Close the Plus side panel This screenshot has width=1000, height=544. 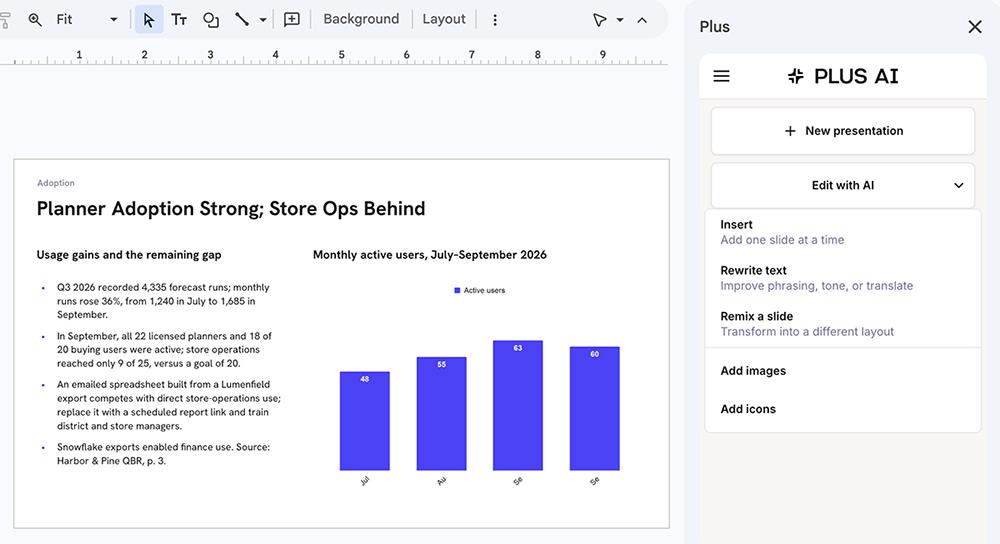[x=974, y=27]
